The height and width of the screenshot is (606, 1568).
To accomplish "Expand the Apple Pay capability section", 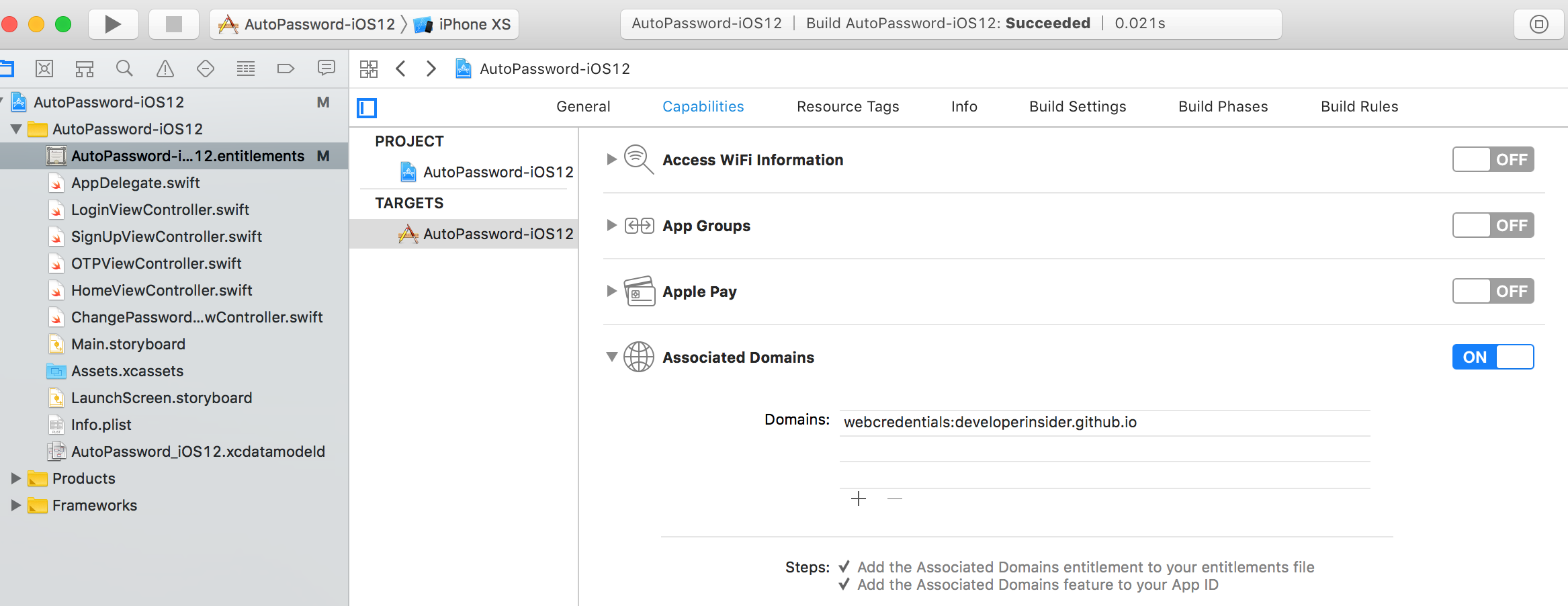I will (611, 291).
